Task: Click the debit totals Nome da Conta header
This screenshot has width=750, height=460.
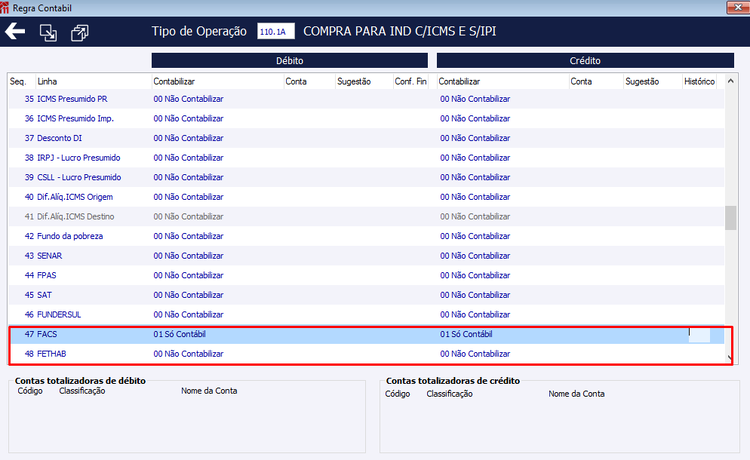Action: [209, 391]
